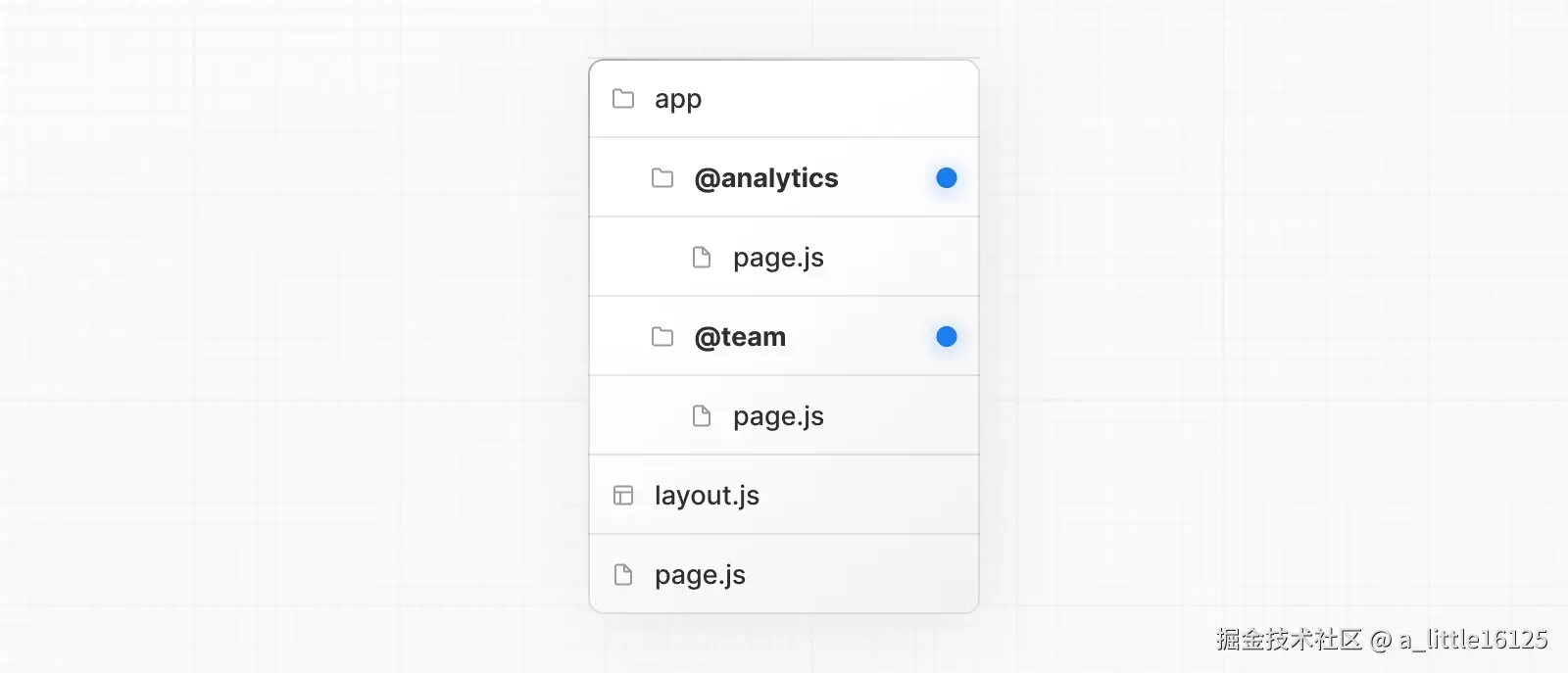Click the @ symbol in the watermark
1568x673 pixels.
pos(1381,641)
